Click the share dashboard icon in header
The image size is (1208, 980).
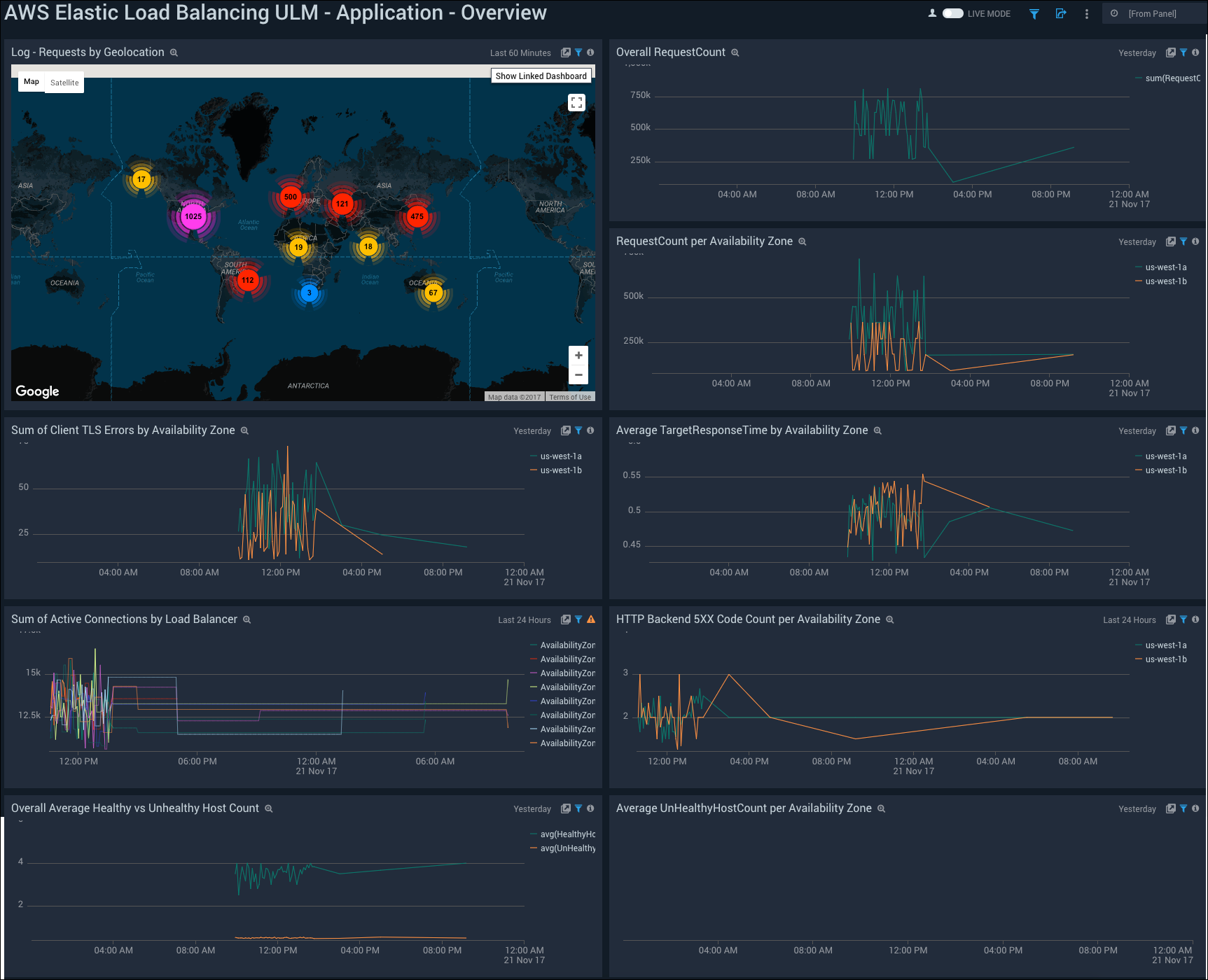click(1061, 14)
